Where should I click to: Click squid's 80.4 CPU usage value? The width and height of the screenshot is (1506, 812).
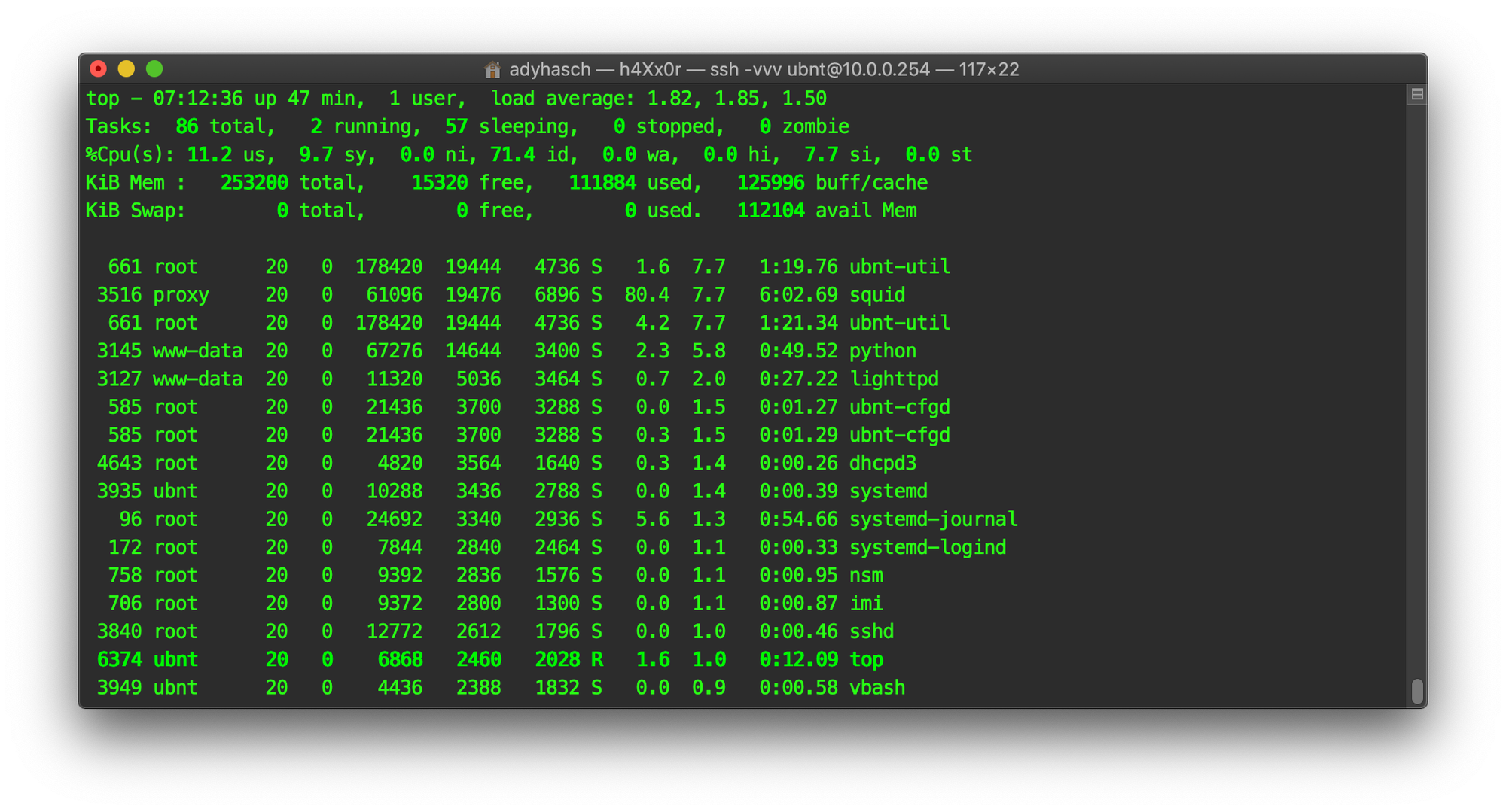646,295
